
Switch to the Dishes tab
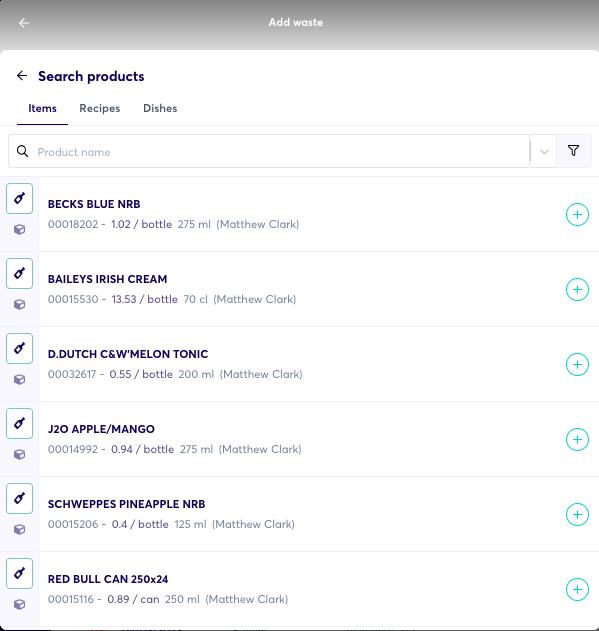click(160, 108)
